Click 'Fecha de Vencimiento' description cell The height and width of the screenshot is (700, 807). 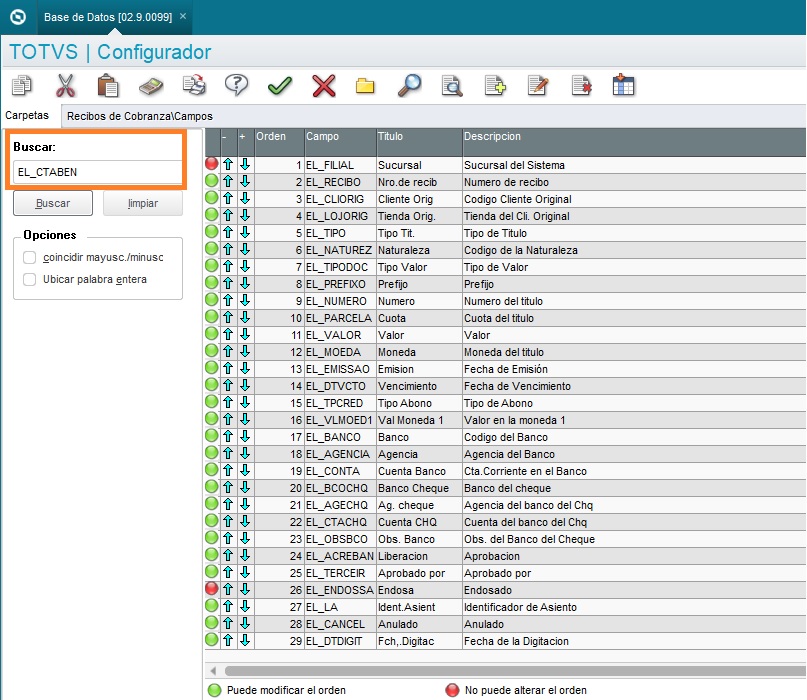click(634, 386)
